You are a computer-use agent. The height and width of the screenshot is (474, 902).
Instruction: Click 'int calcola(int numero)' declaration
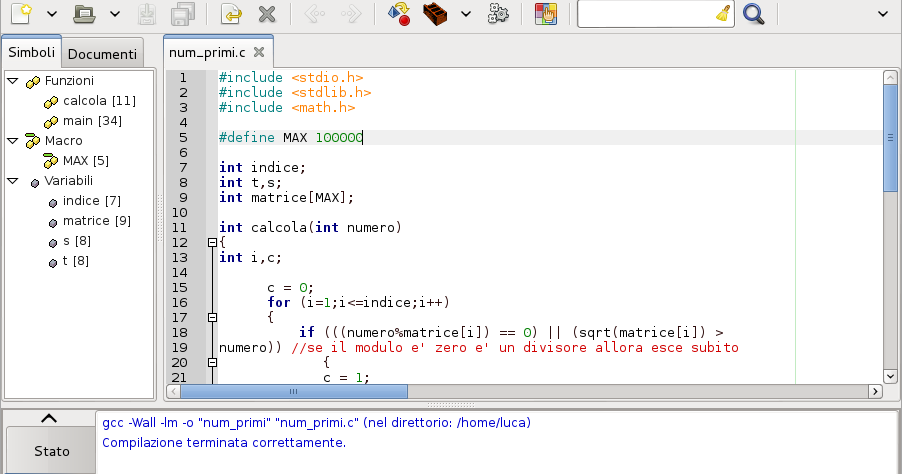pos(310,228)
